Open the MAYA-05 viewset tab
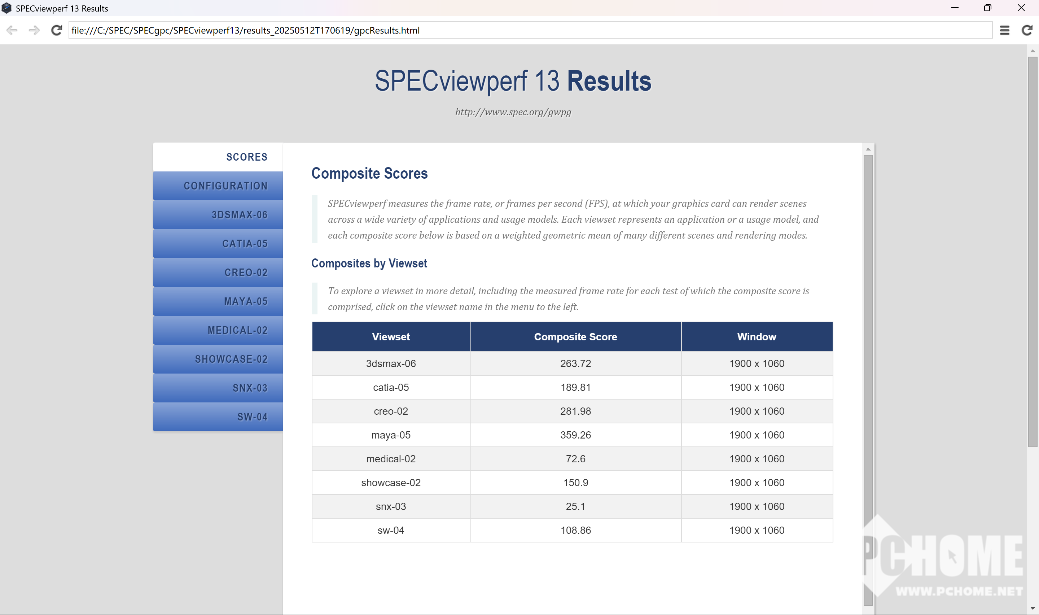This screenshot has height=615, width=1039. [218, 302]
